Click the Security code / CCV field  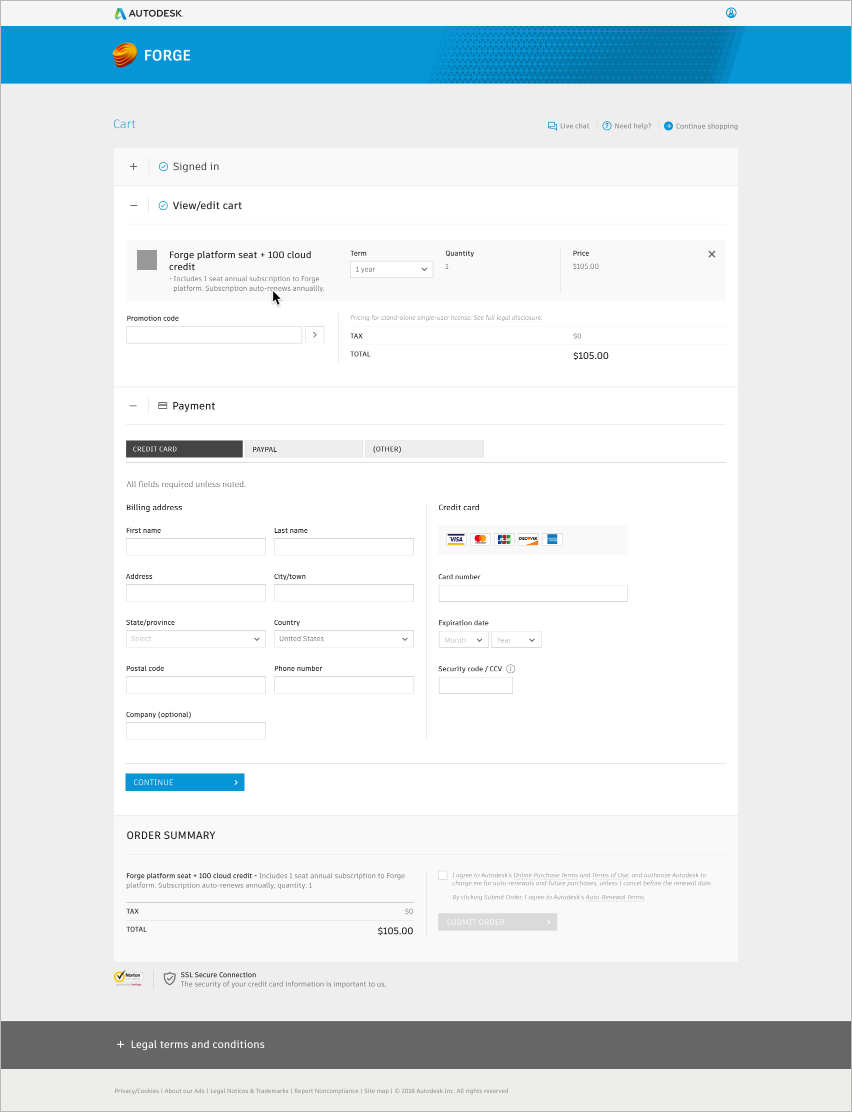click(476, 686)
